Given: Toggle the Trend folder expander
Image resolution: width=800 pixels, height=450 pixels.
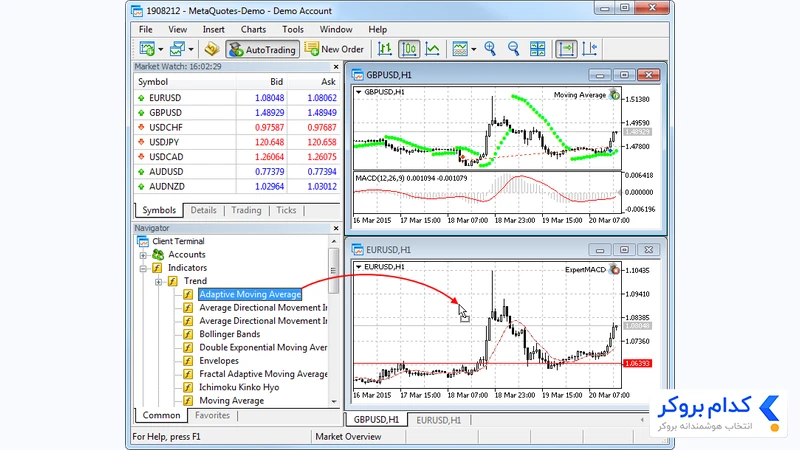Looking at the screenshot, I should click(159, 281).
